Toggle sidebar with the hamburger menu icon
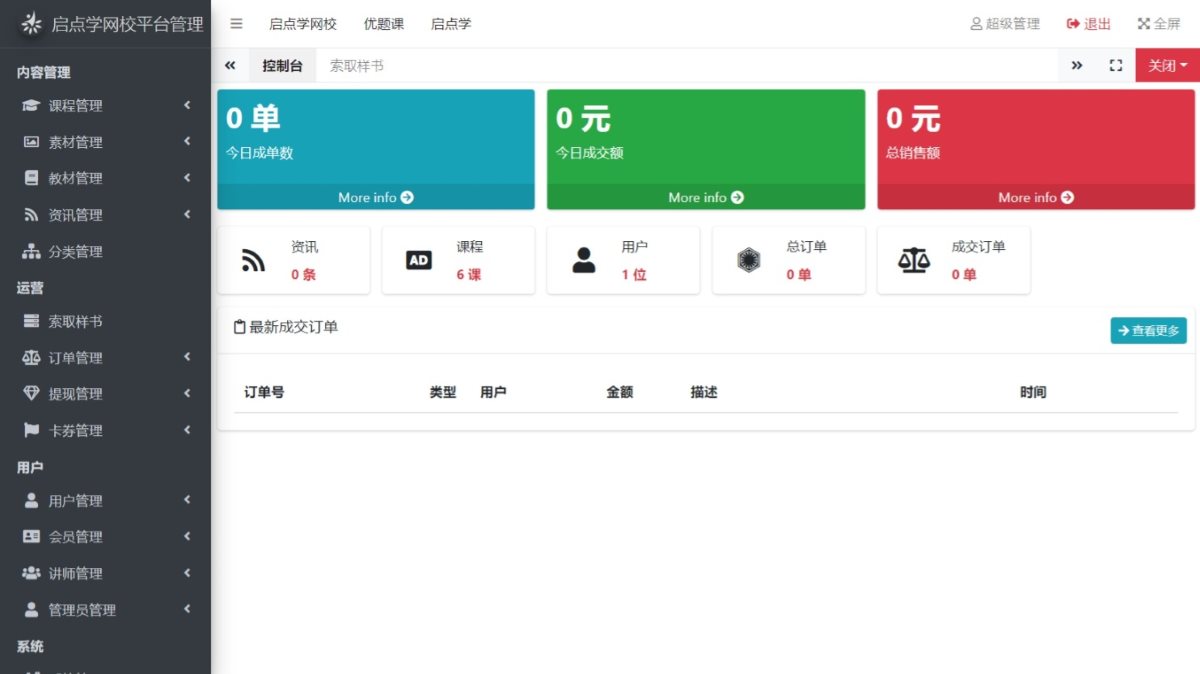The height and width of the screenshot is (674, 1200). pyautogui.click(x=236, y=24)
